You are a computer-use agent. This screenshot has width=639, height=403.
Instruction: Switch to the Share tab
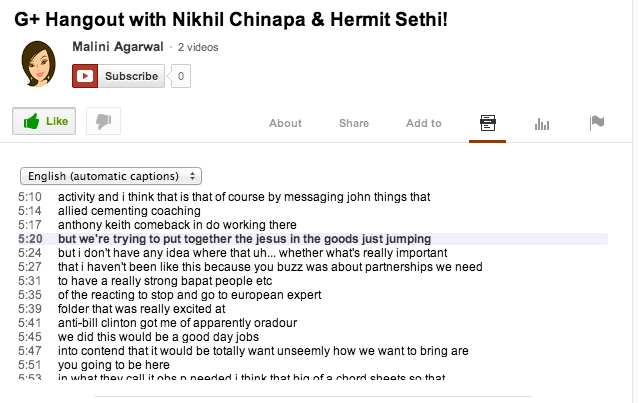(354, 123)
